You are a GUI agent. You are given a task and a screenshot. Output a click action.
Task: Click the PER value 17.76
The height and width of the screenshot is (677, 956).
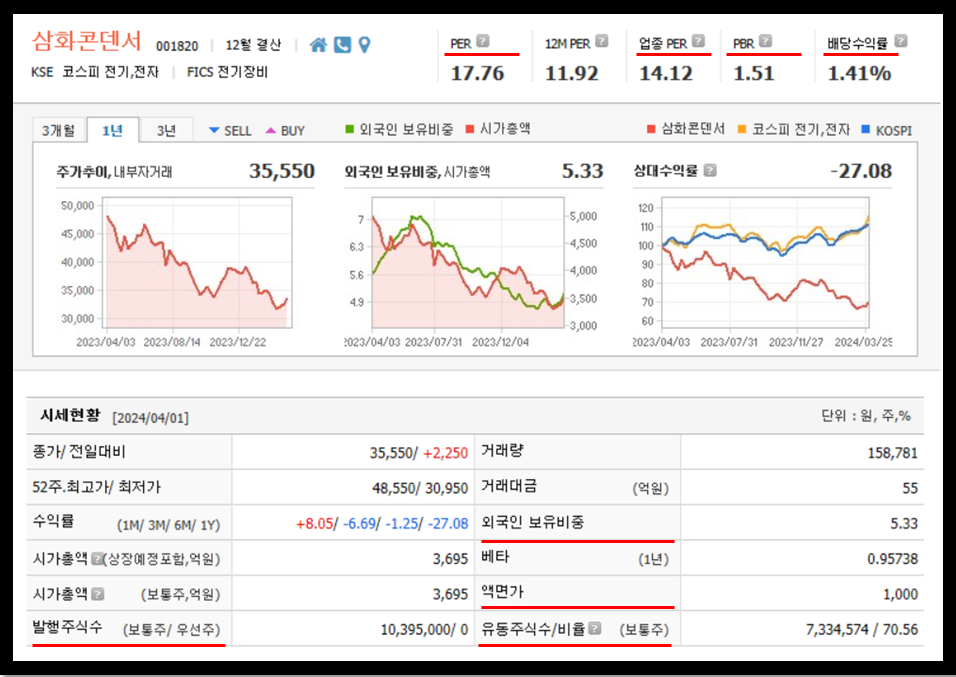point(477,73)
